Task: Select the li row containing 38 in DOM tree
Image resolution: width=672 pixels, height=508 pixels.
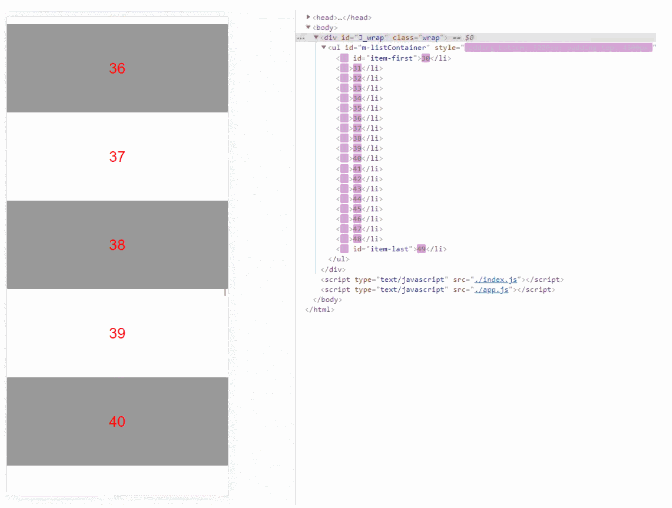Action: tap(359, 138)
